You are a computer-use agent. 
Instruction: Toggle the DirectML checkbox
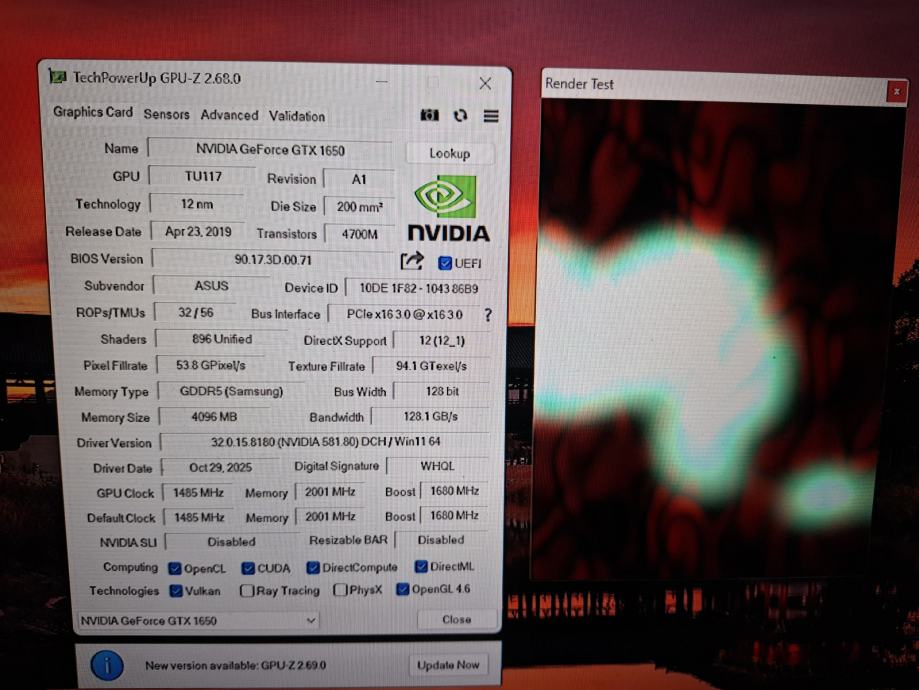click(x=421, y=566)
